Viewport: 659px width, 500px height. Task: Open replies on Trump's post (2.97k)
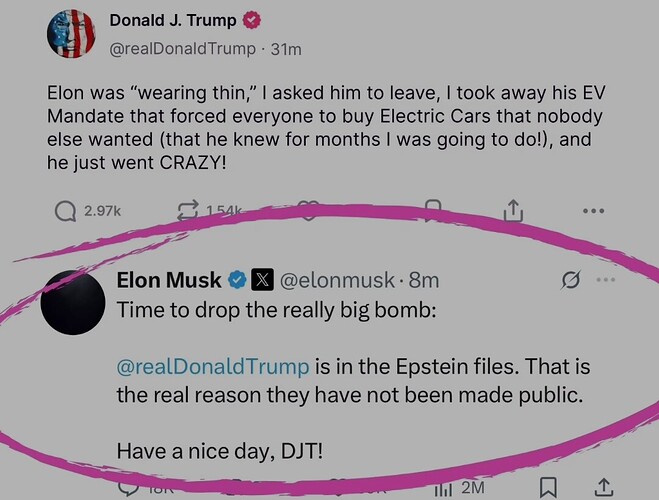(x=88, y=211)
